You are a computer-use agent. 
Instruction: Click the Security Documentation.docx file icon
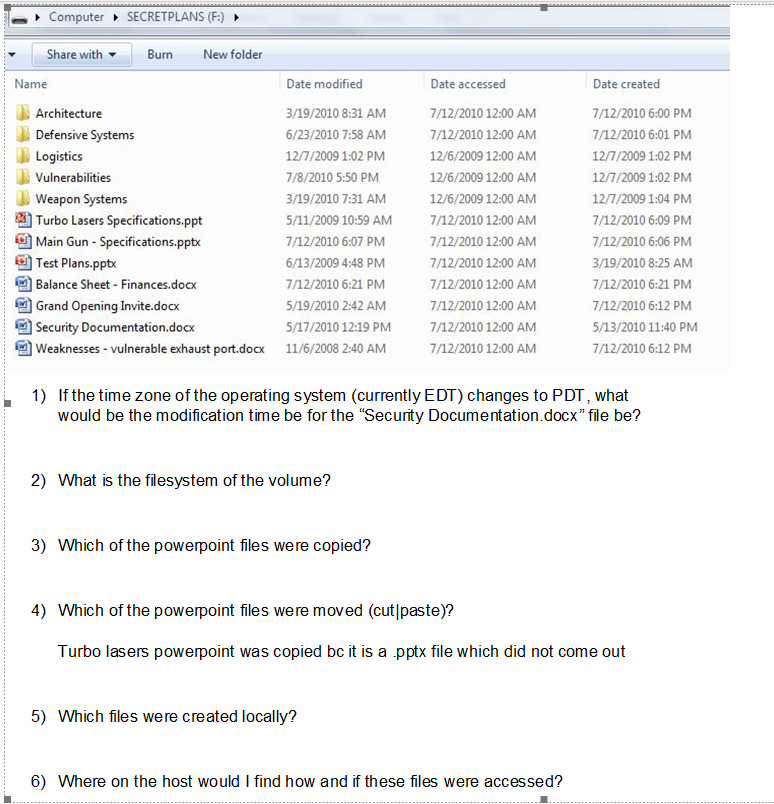[23, 327]
